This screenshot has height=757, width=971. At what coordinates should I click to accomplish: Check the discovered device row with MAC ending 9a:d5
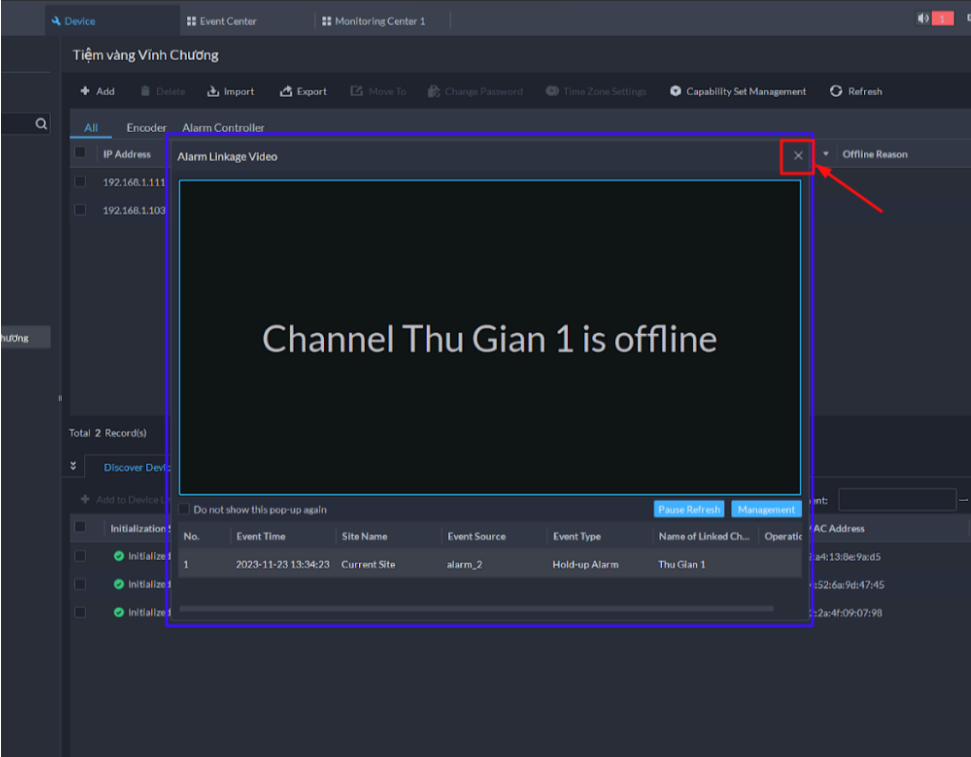pos(80,556)
